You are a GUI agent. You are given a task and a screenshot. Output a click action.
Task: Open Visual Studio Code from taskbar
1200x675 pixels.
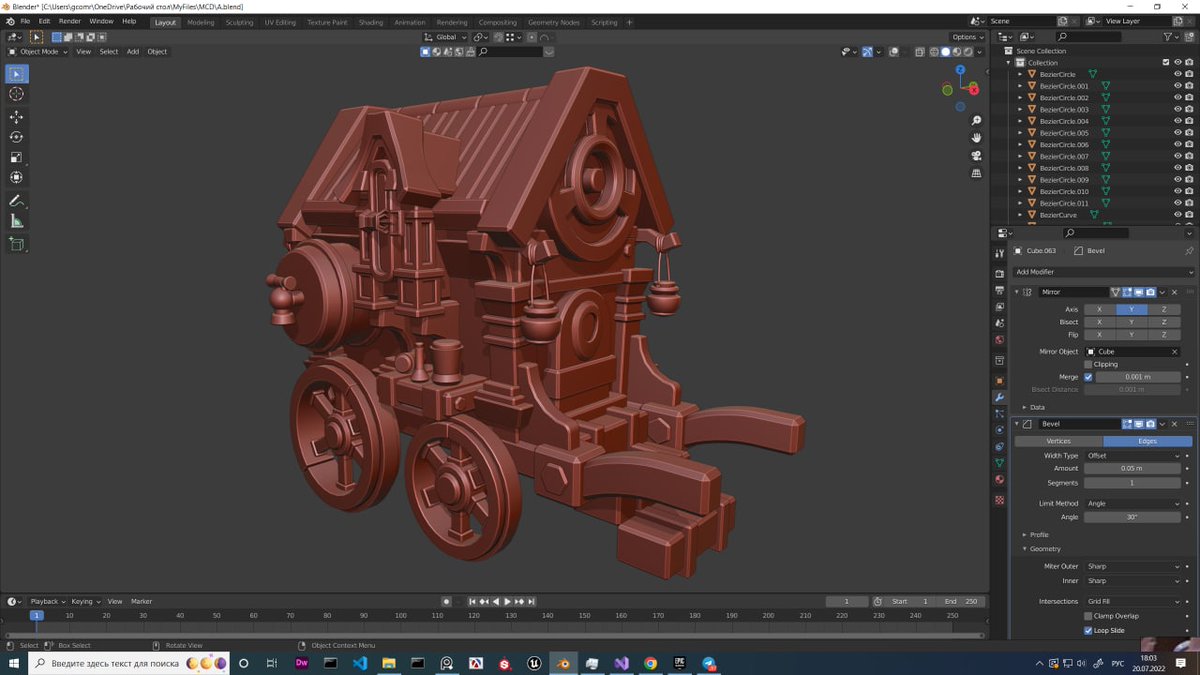click(360, 663)
